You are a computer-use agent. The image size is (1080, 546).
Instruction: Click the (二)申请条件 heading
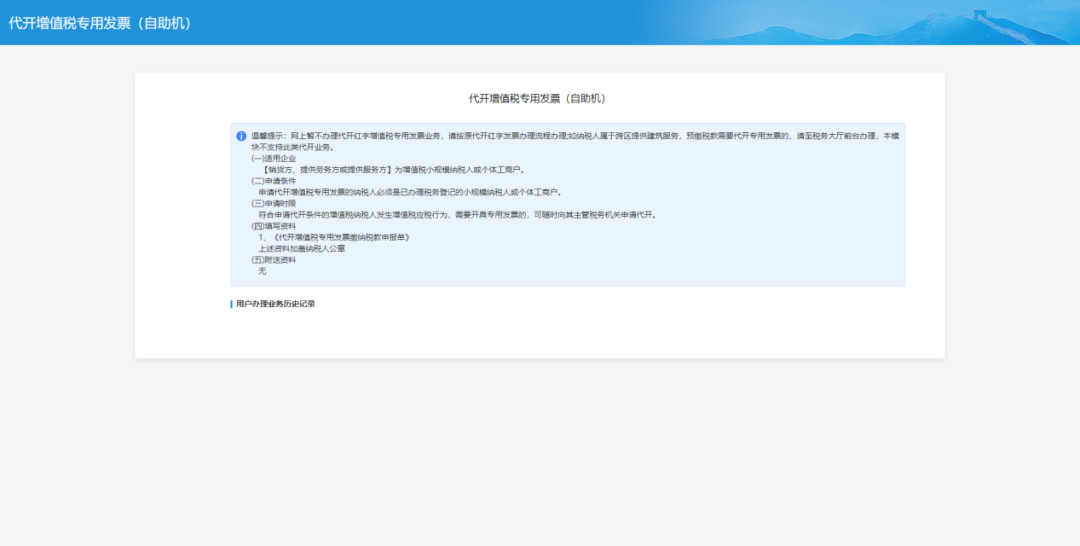click(273, 181)
